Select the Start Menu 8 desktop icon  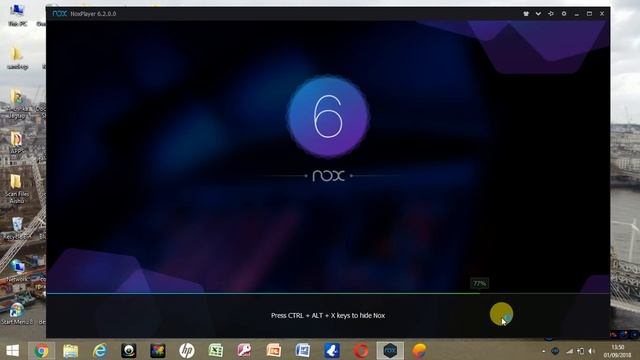[16, 313]
